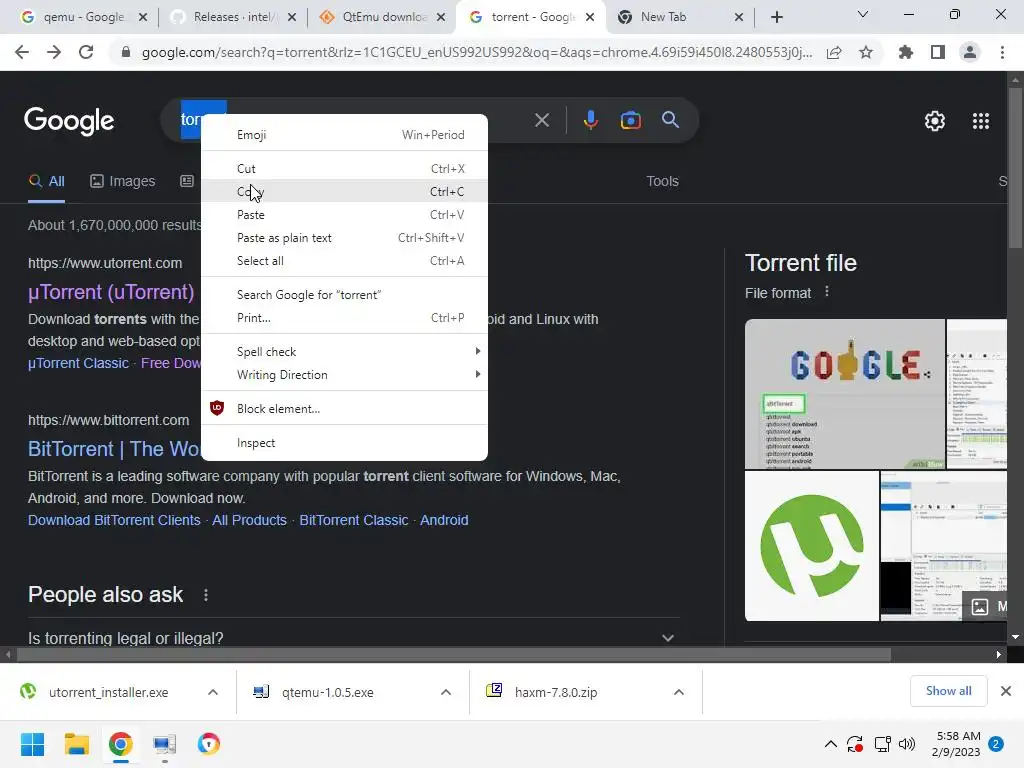1024x768 pixels.
Task: Choose Paste from context menu
Action: [x=345, y=215]
